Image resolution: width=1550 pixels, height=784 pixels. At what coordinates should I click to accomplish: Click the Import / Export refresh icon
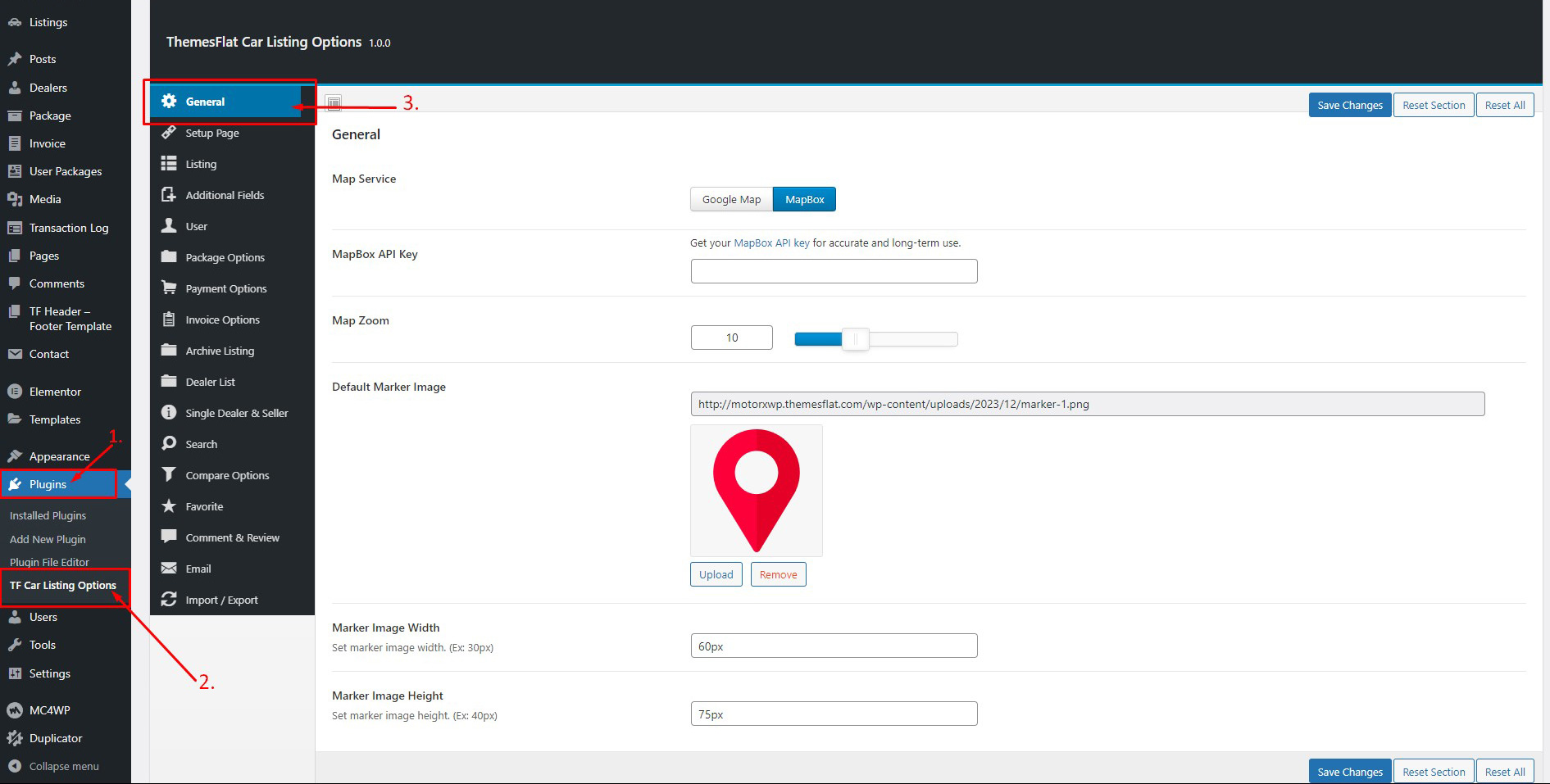pyautogui.click(x=169, y=599)
